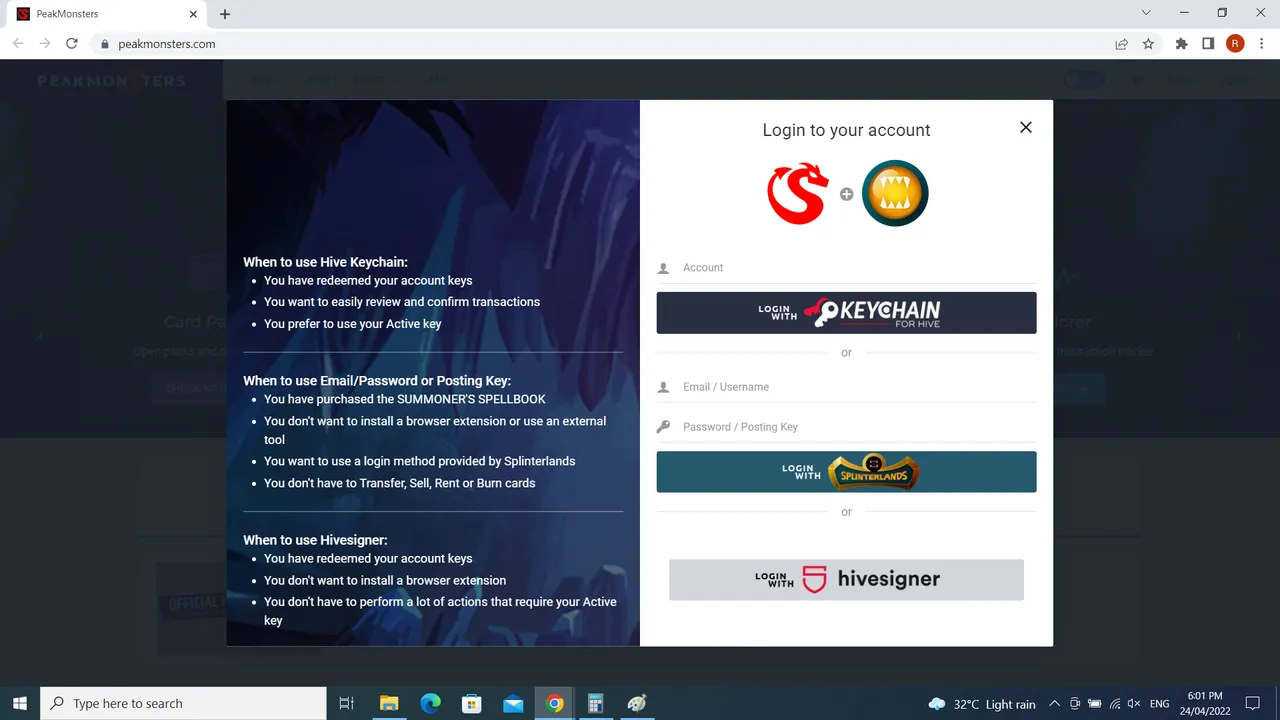Open a new browser tab
The height and width of the screenshot is (720, 1280).
tap(225, 14)
